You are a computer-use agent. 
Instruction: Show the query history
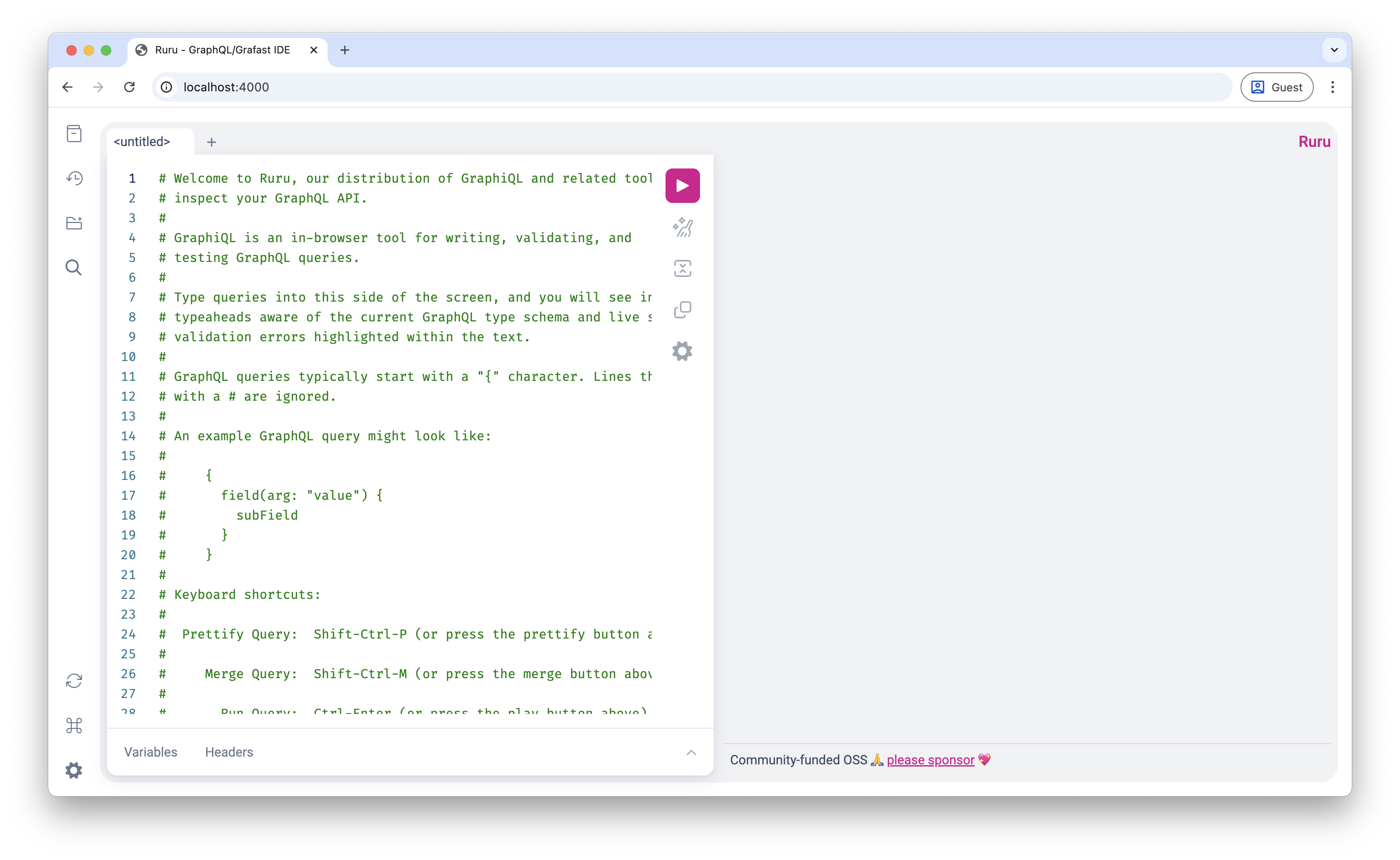(74, 178)
